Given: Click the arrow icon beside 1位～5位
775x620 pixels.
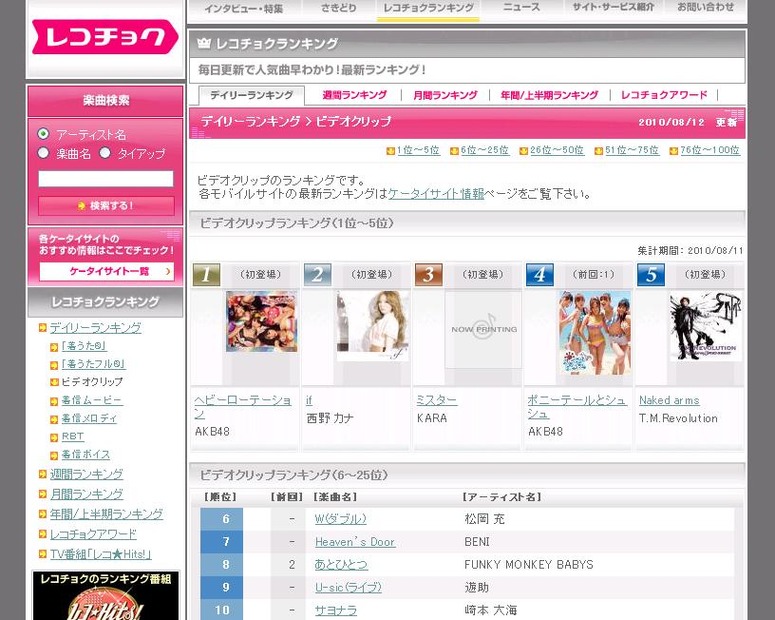Looking at the screenshot, I should (390, 151).
